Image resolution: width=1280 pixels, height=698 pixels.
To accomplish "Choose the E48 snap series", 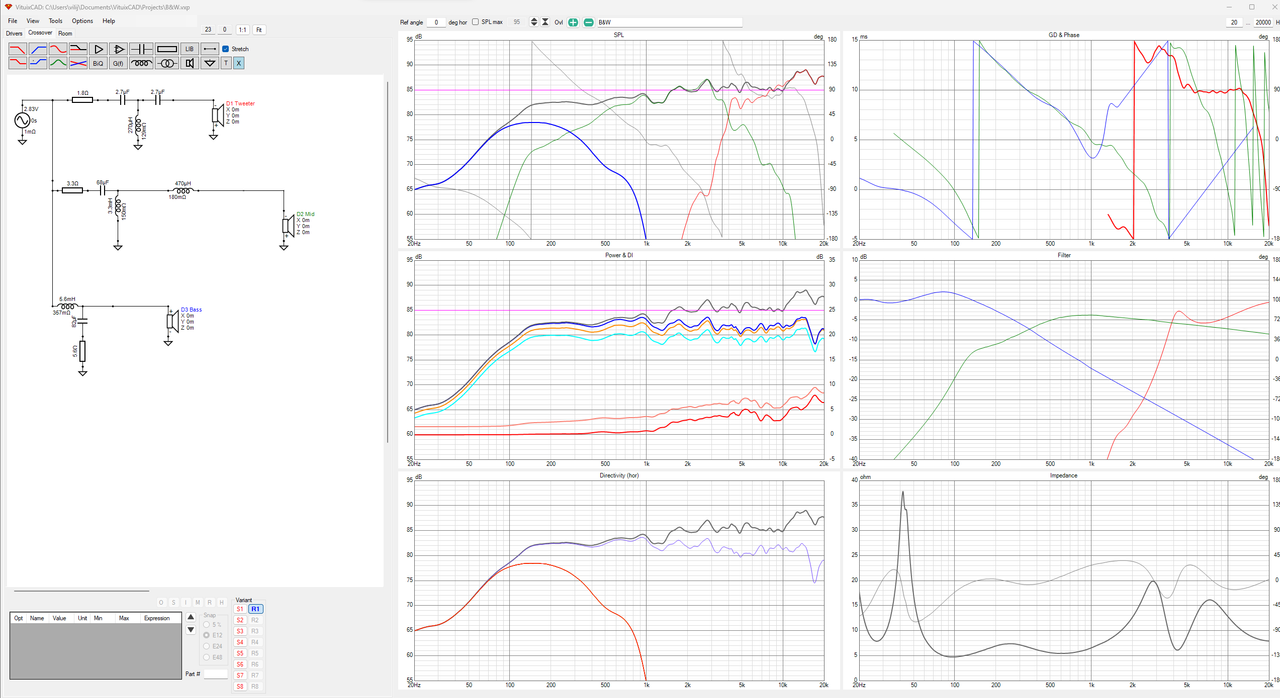I will [x=207, y=657].
